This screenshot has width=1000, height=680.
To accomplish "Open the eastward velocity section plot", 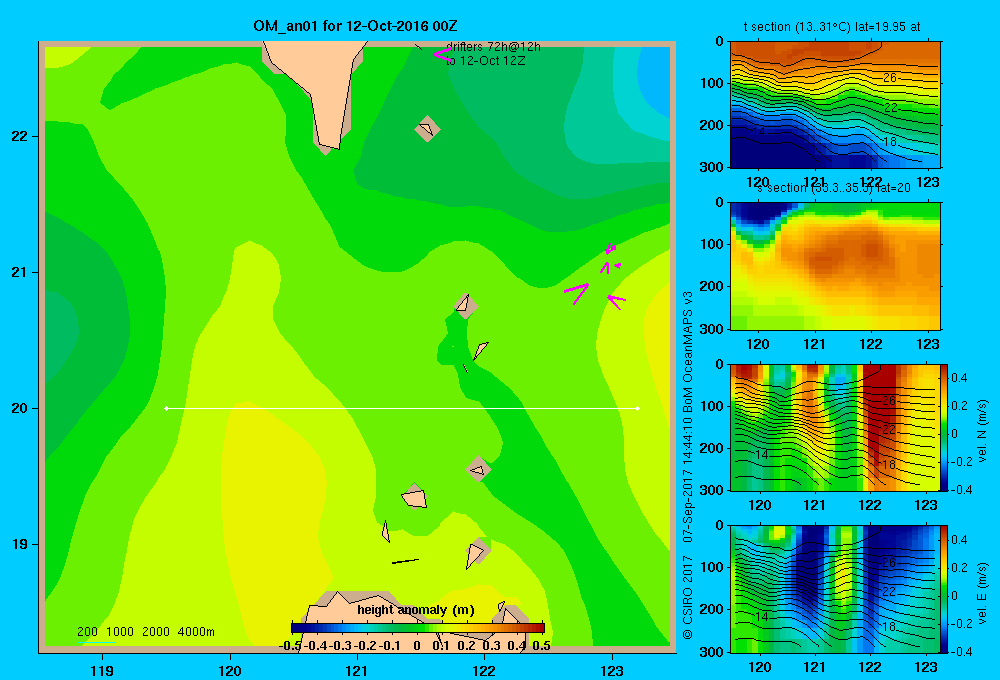I will point(835,589).
